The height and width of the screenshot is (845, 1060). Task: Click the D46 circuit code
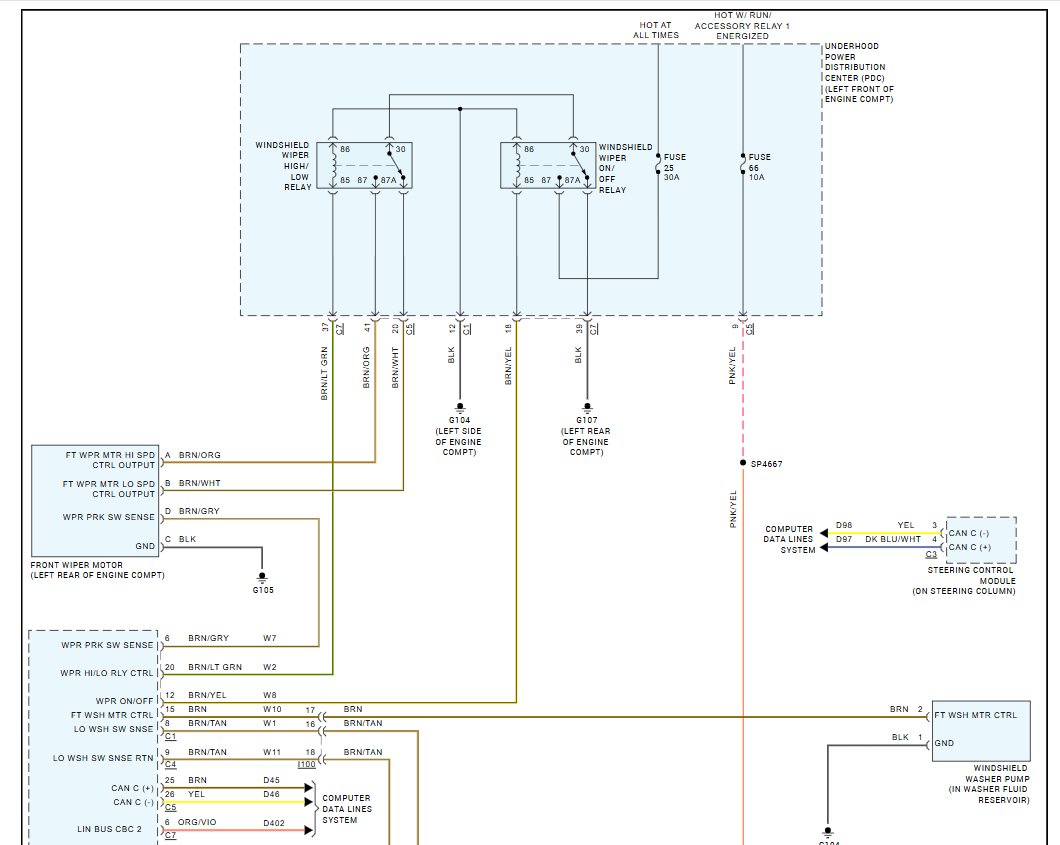[x=271, y=794]
